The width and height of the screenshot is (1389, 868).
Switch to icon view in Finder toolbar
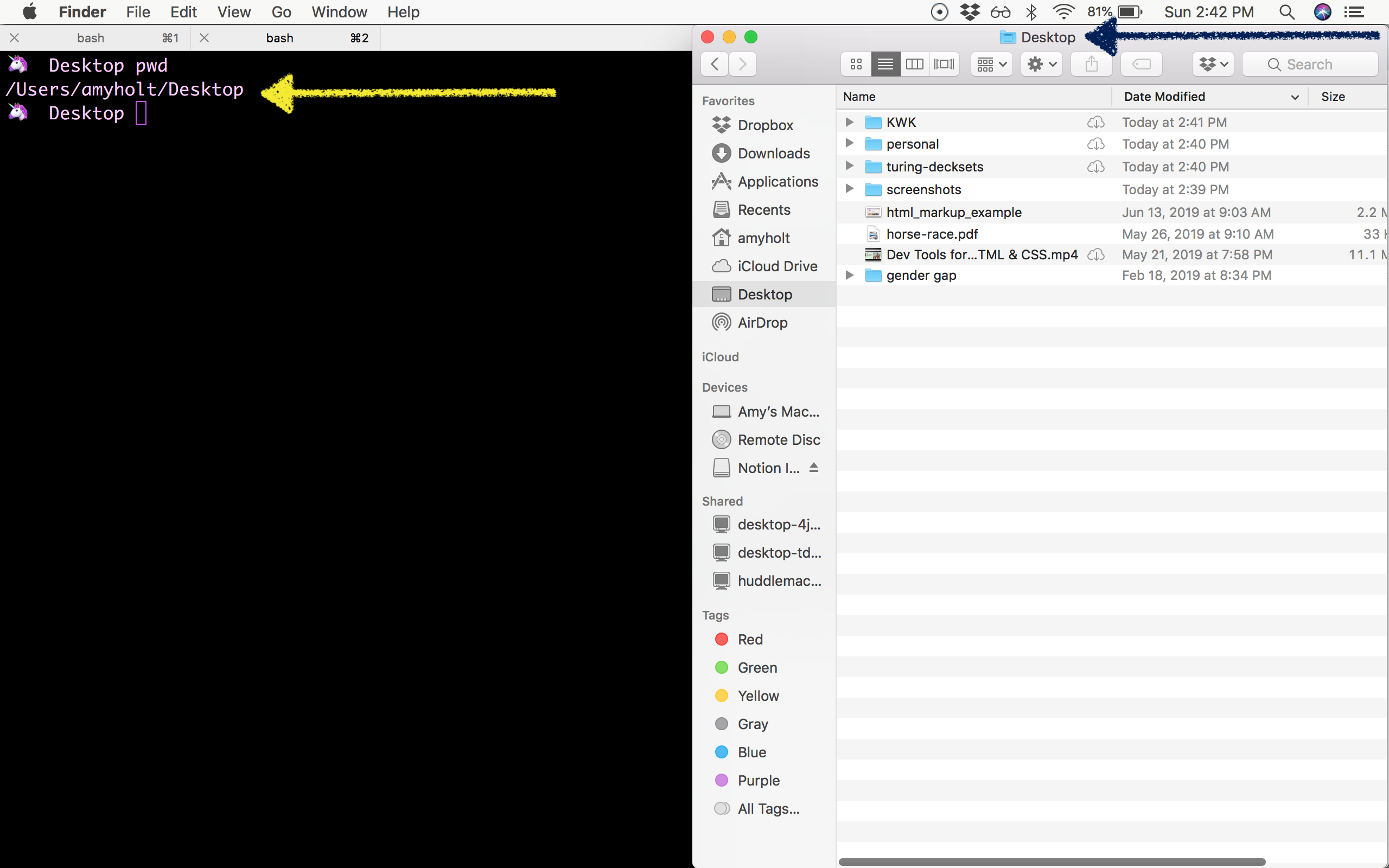click(x=855, y=63)
